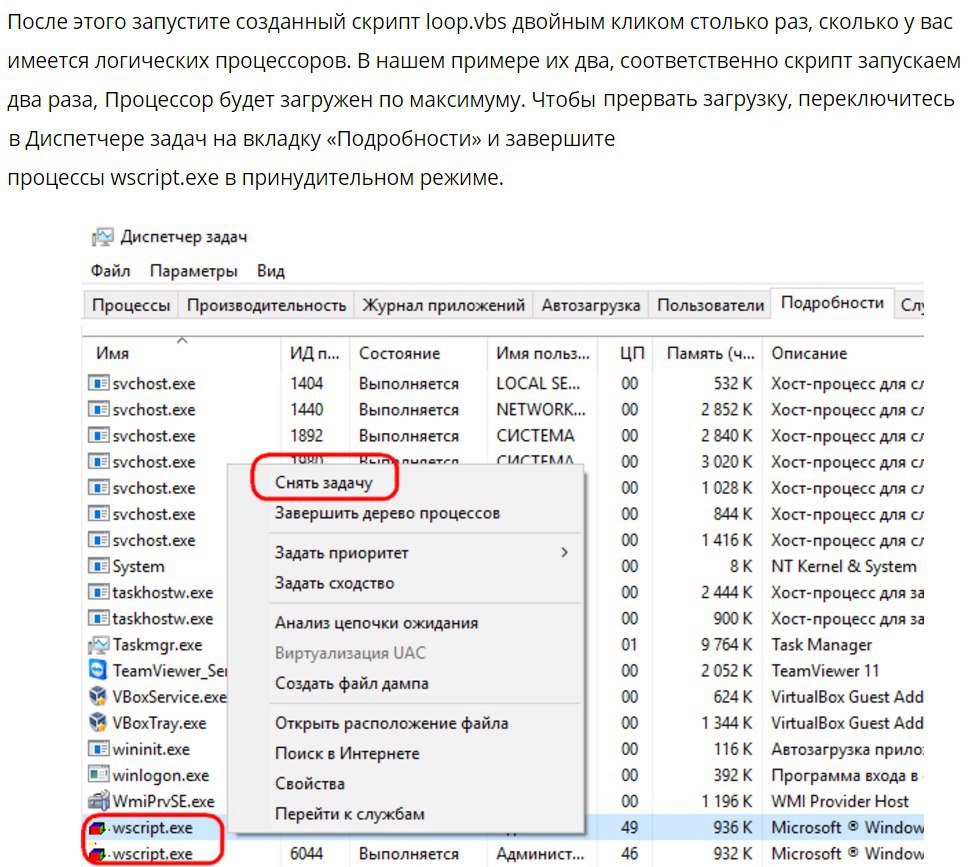Switch to the Процессы tab

coord(130,305)
